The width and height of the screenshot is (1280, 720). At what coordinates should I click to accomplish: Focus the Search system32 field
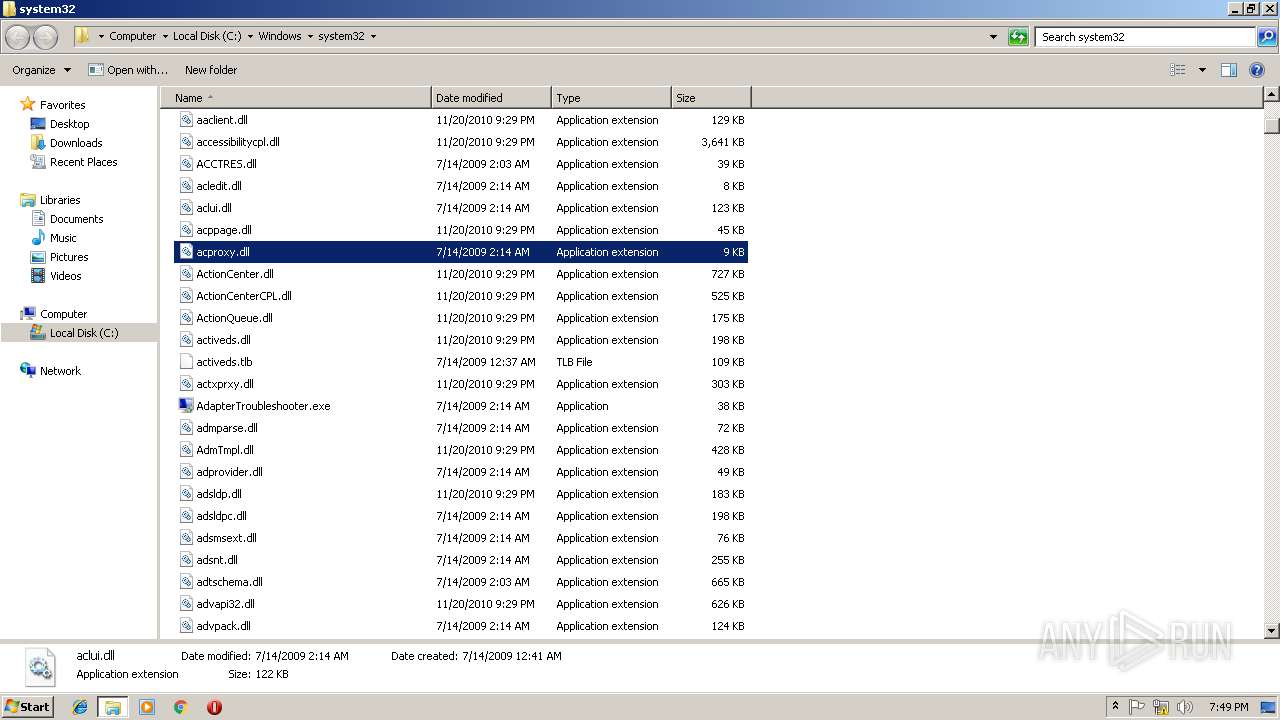click(1146, 37)
